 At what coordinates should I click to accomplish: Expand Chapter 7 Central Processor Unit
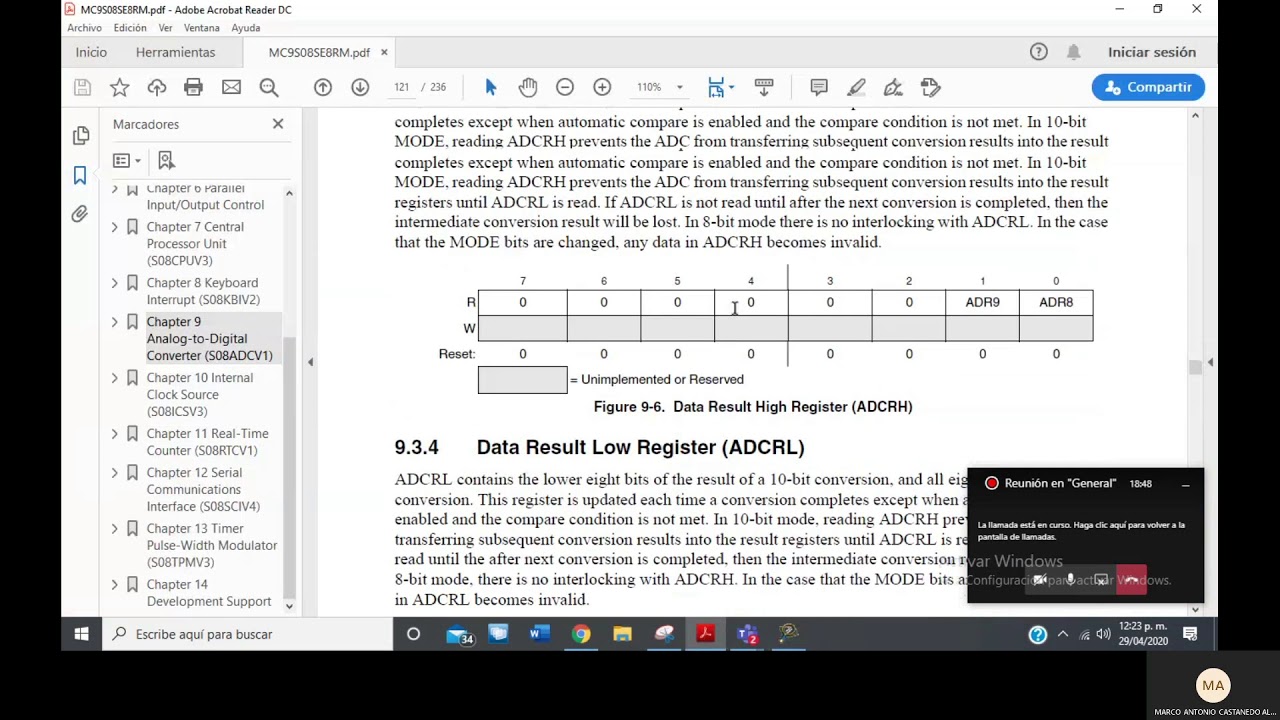click(114, 227)
